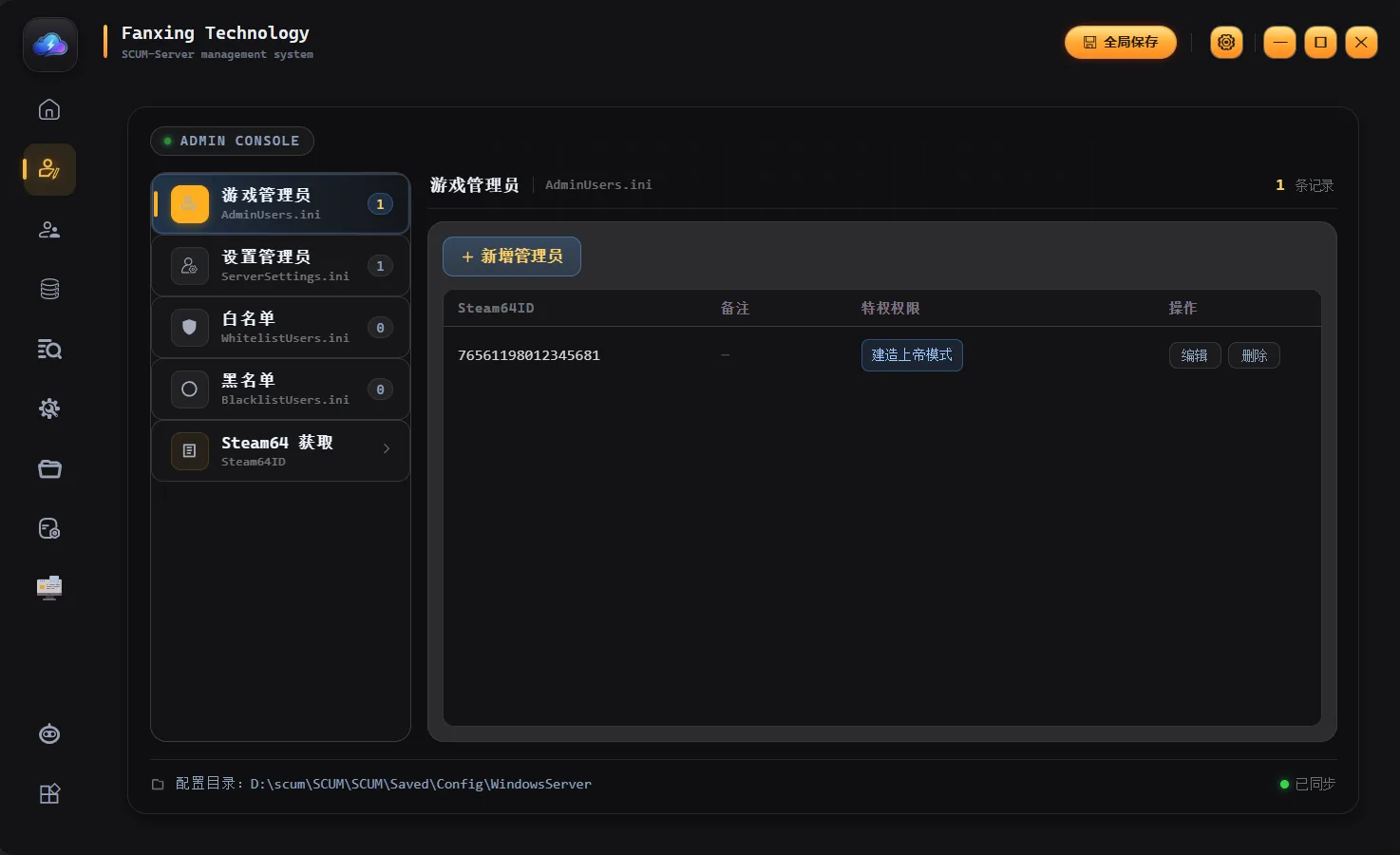1400x855 pixels.
Task: Click 编辑 for 76561198012345681
Action: (x=1195, y=355)
